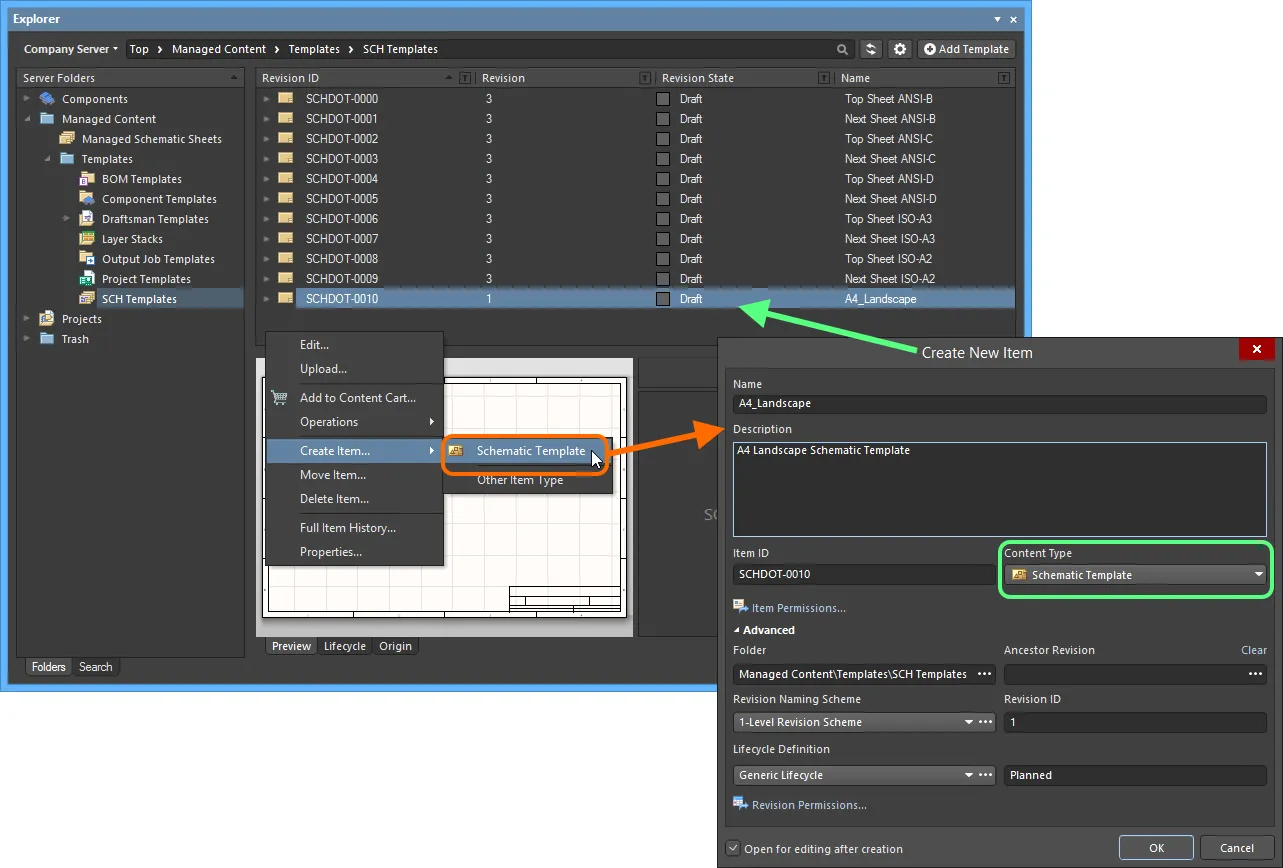Click the filter icon on Revision State column
The width and height of the screenshot is (1283, 868).
pos(824,78)
